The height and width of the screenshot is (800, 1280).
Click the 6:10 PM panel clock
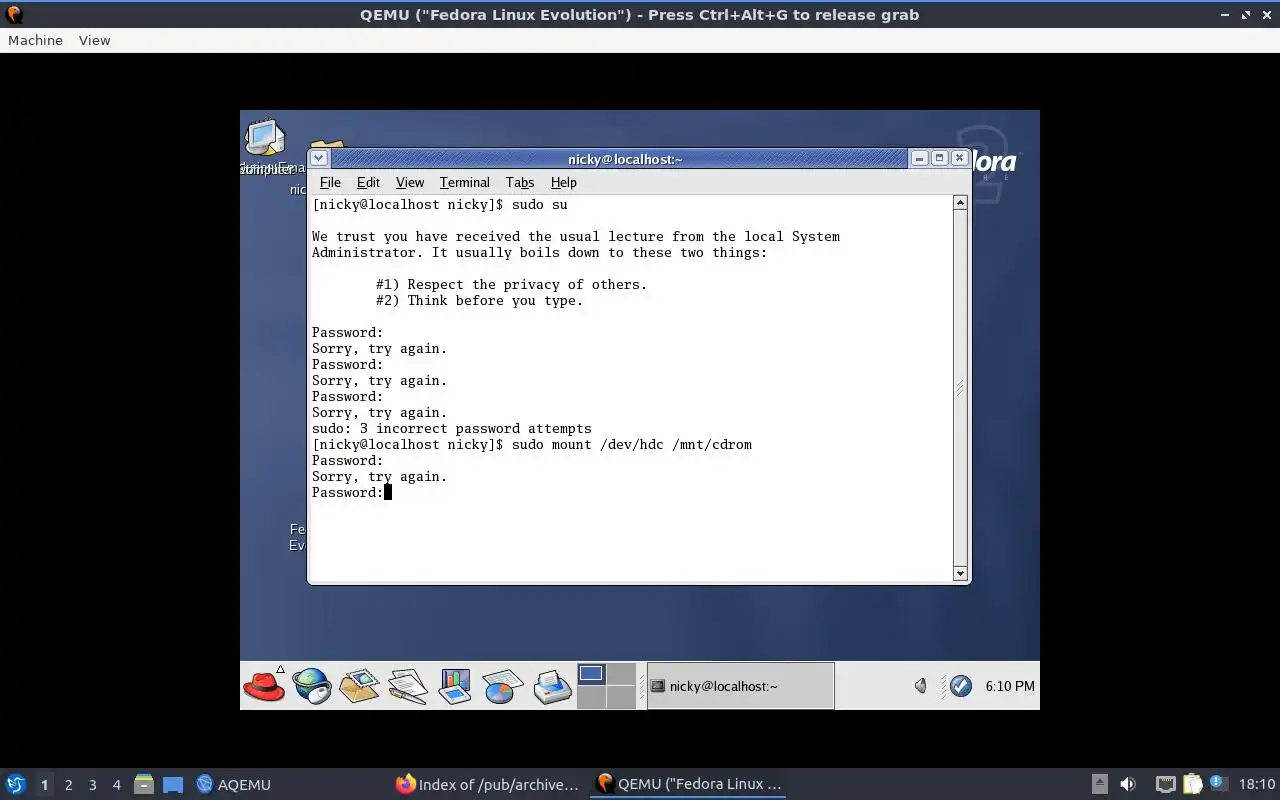[1010, 686]
